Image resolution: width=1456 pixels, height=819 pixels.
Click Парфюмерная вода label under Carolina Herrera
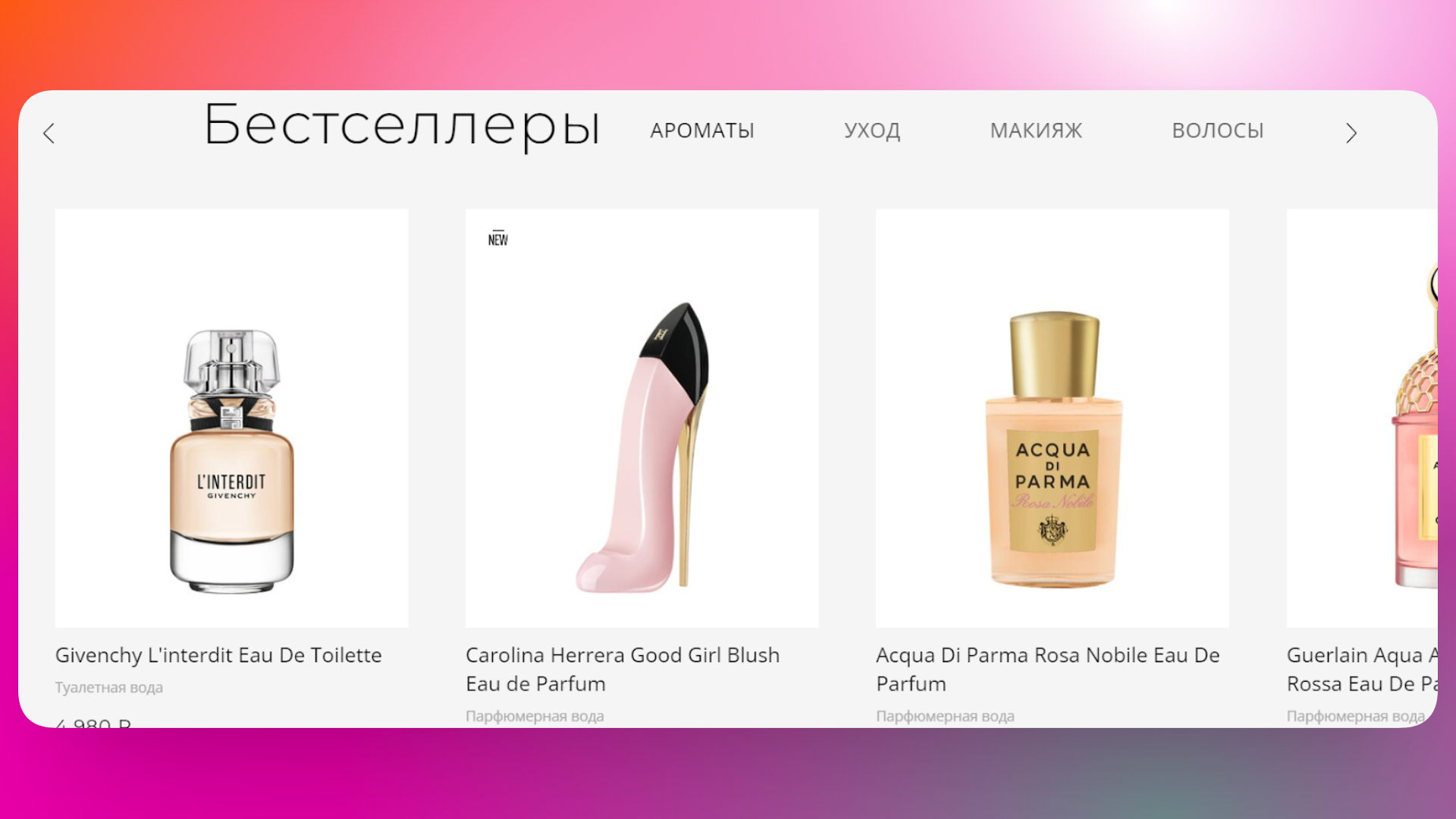coord(535,716)
